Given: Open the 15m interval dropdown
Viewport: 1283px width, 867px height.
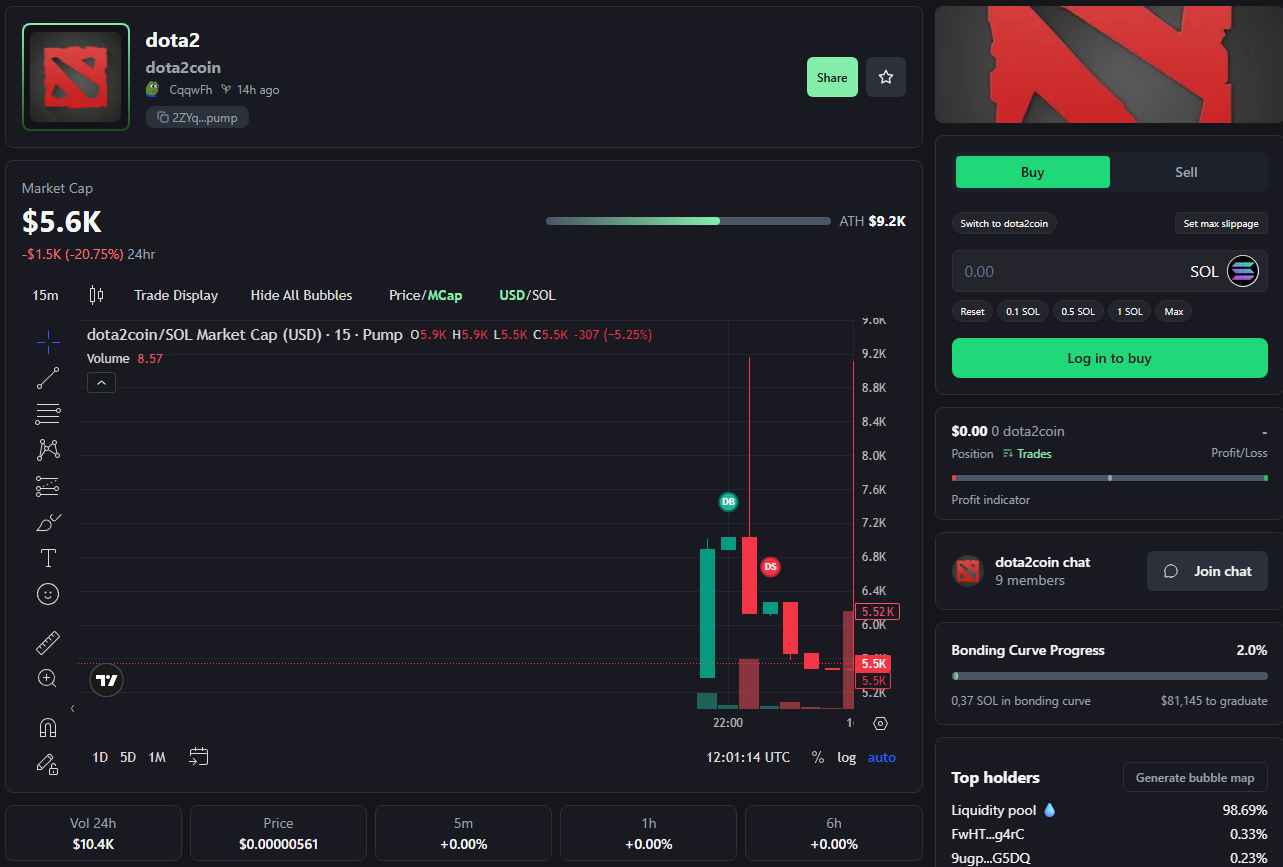Looking at the screenshot, I should (x=45, y=295).
